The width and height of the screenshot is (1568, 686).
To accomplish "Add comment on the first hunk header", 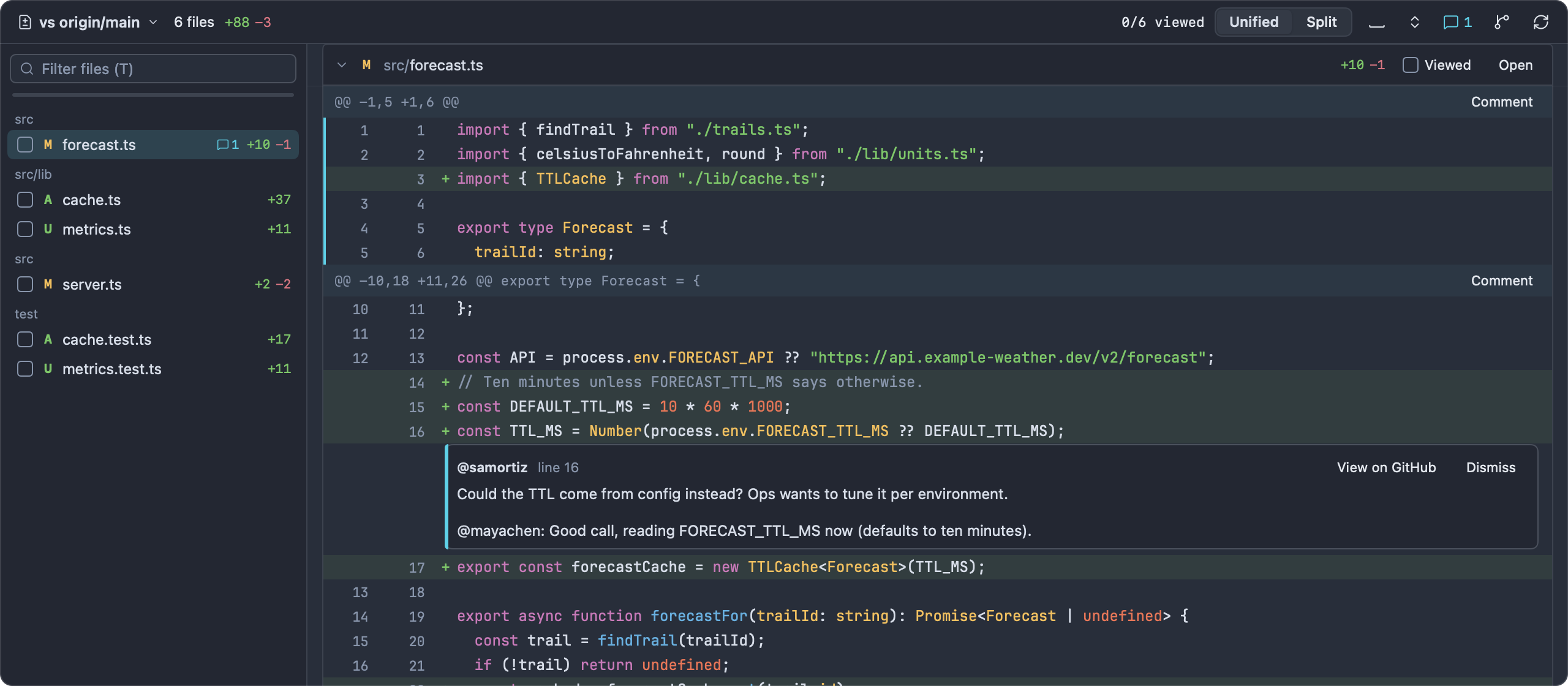I will tap(1501, 102).
